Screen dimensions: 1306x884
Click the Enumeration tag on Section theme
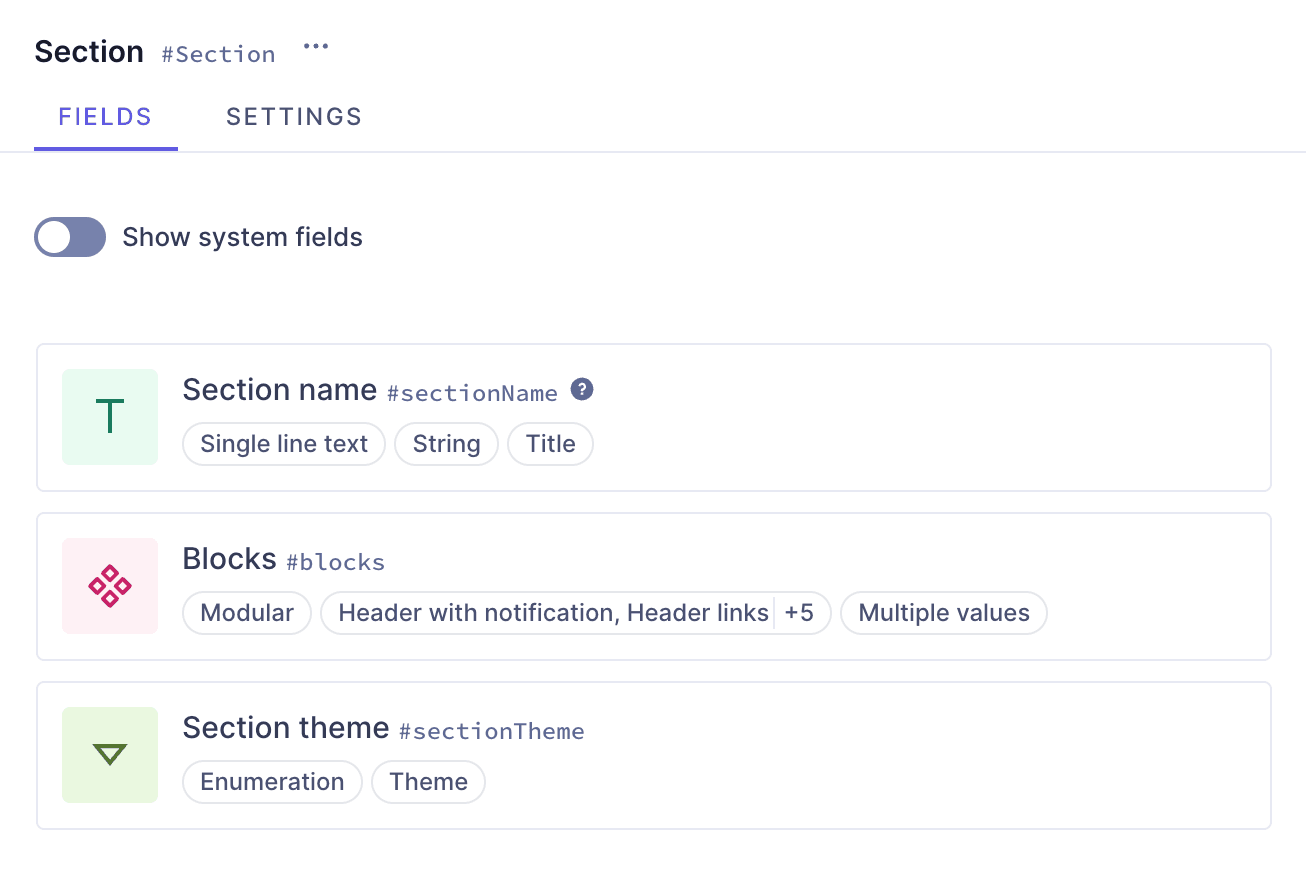tap(272, 782)
